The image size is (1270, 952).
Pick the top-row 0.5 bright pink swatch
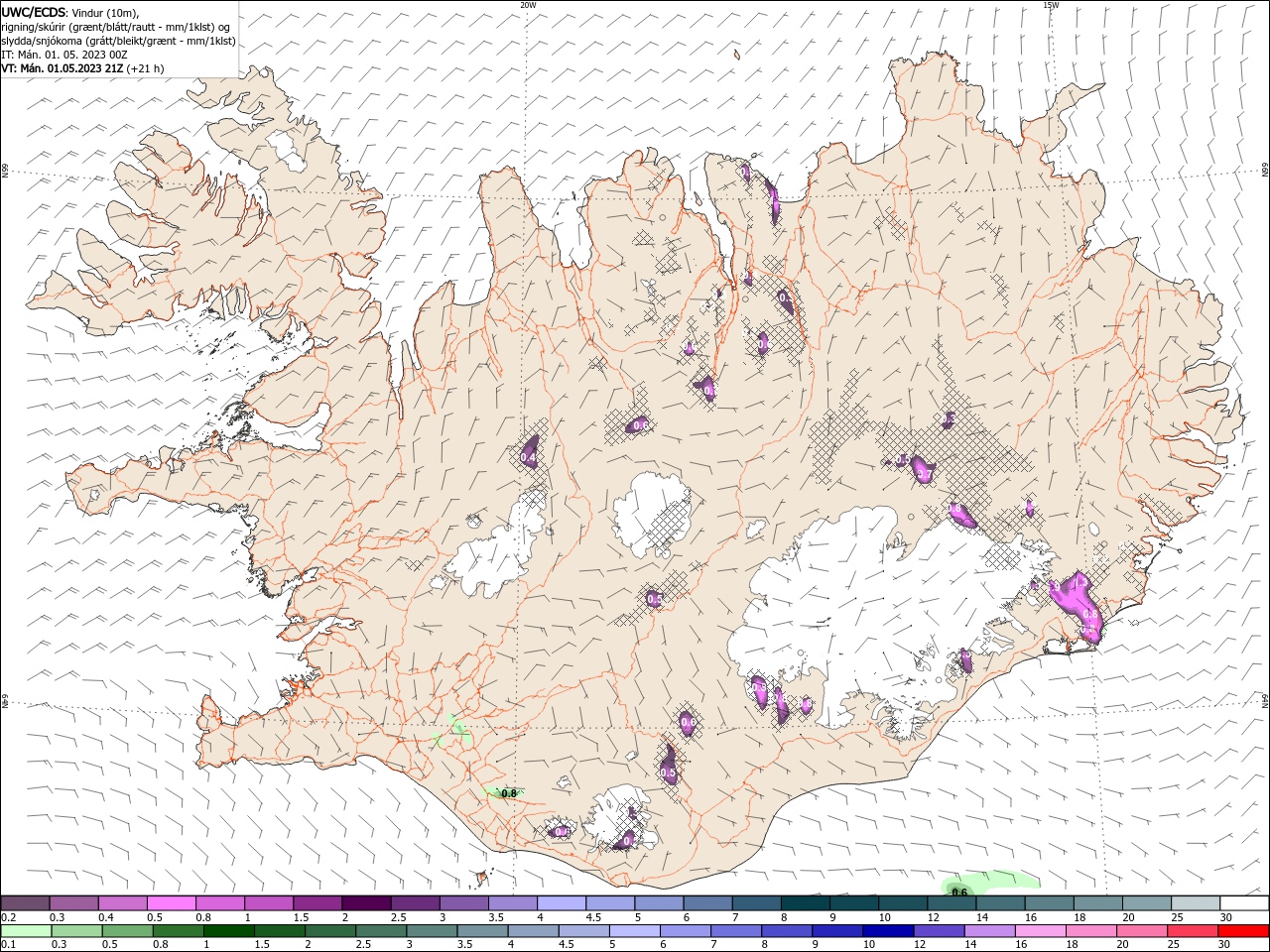(x=171, y=902)
